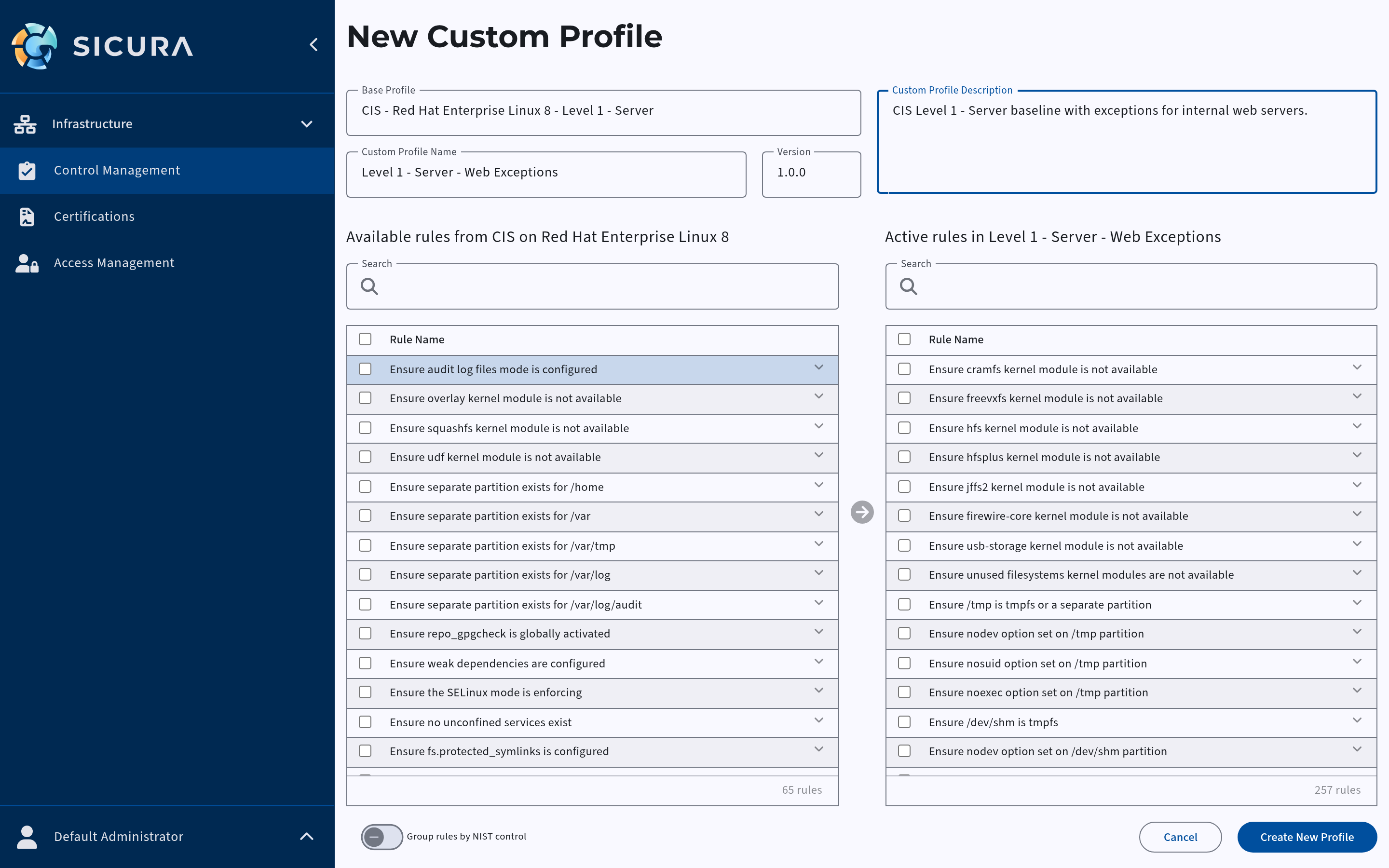This screenshot has width=1389, height=868.
Task: Edit the Custom Profile Name field
Action: 546,175
